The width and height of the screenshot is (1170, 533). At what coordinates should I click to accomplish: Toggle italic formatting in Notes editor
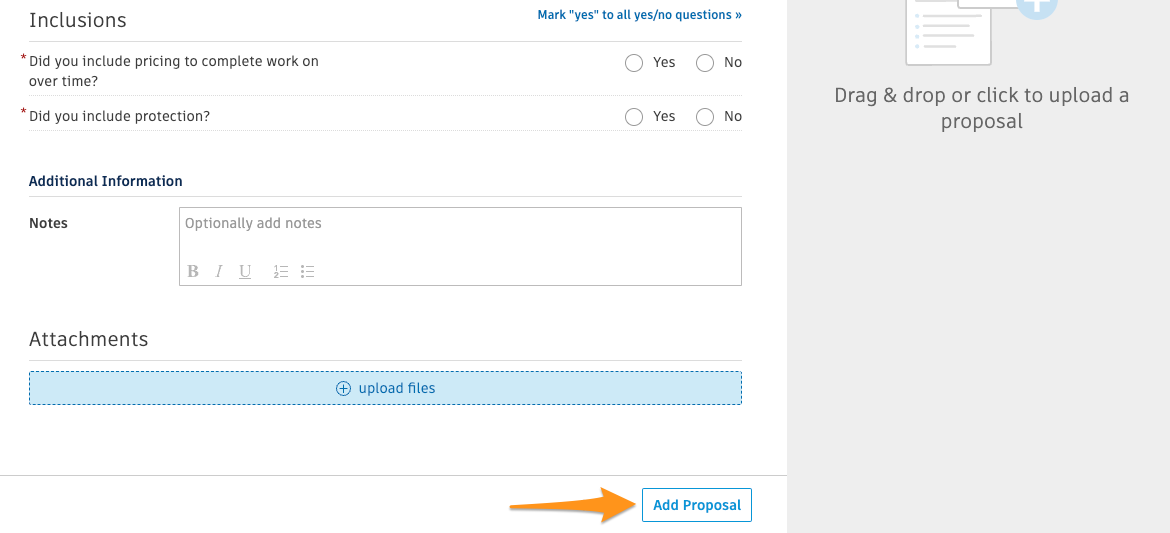coord(219,271)
